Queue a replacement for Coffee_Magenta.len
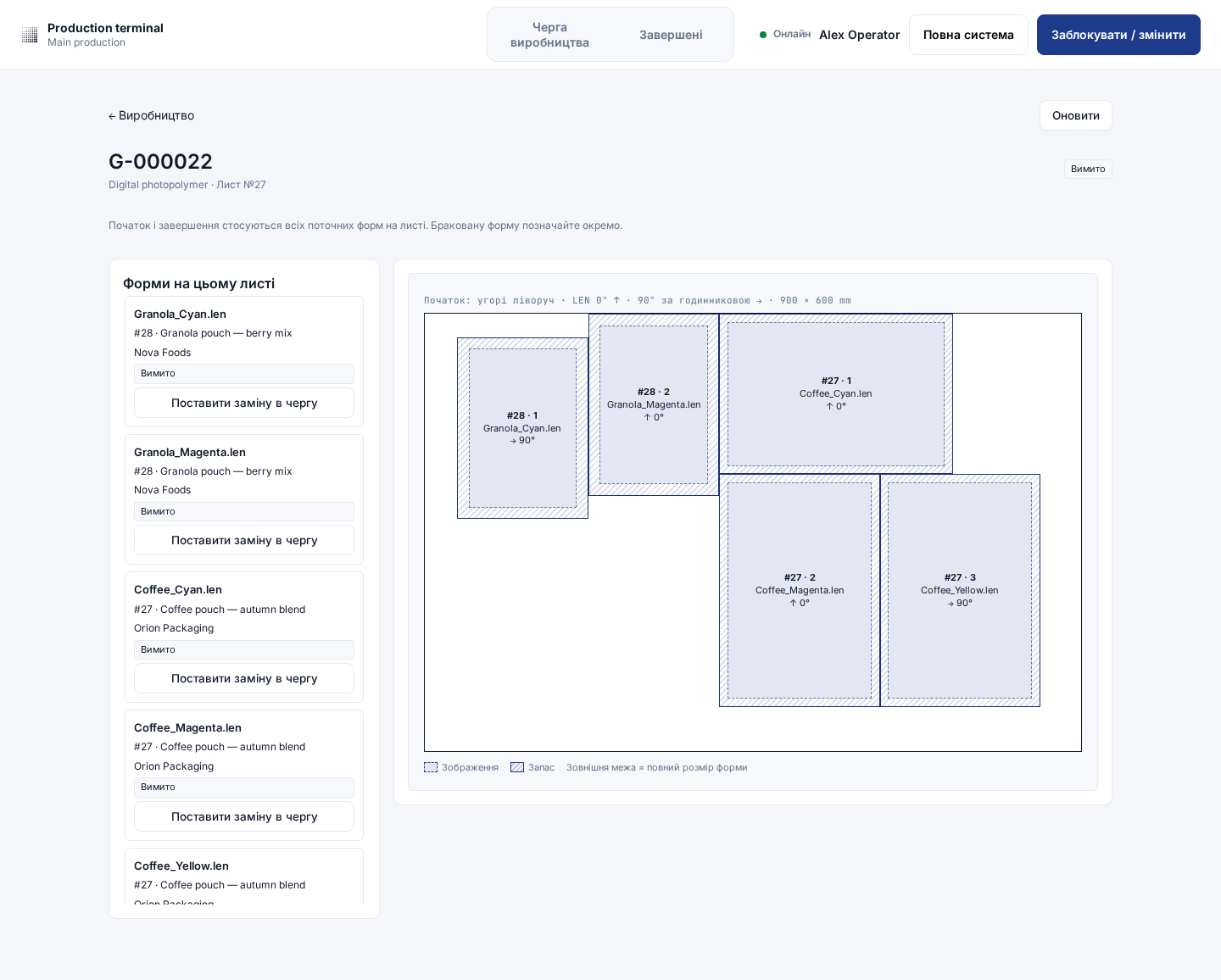 244,816
